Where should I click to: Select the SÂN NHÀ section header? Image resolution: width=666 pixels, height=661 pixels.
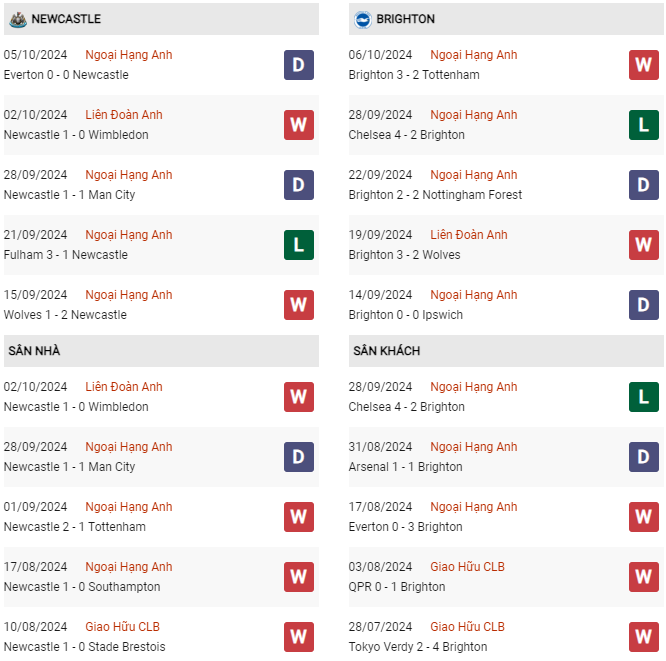click(161, 351)
